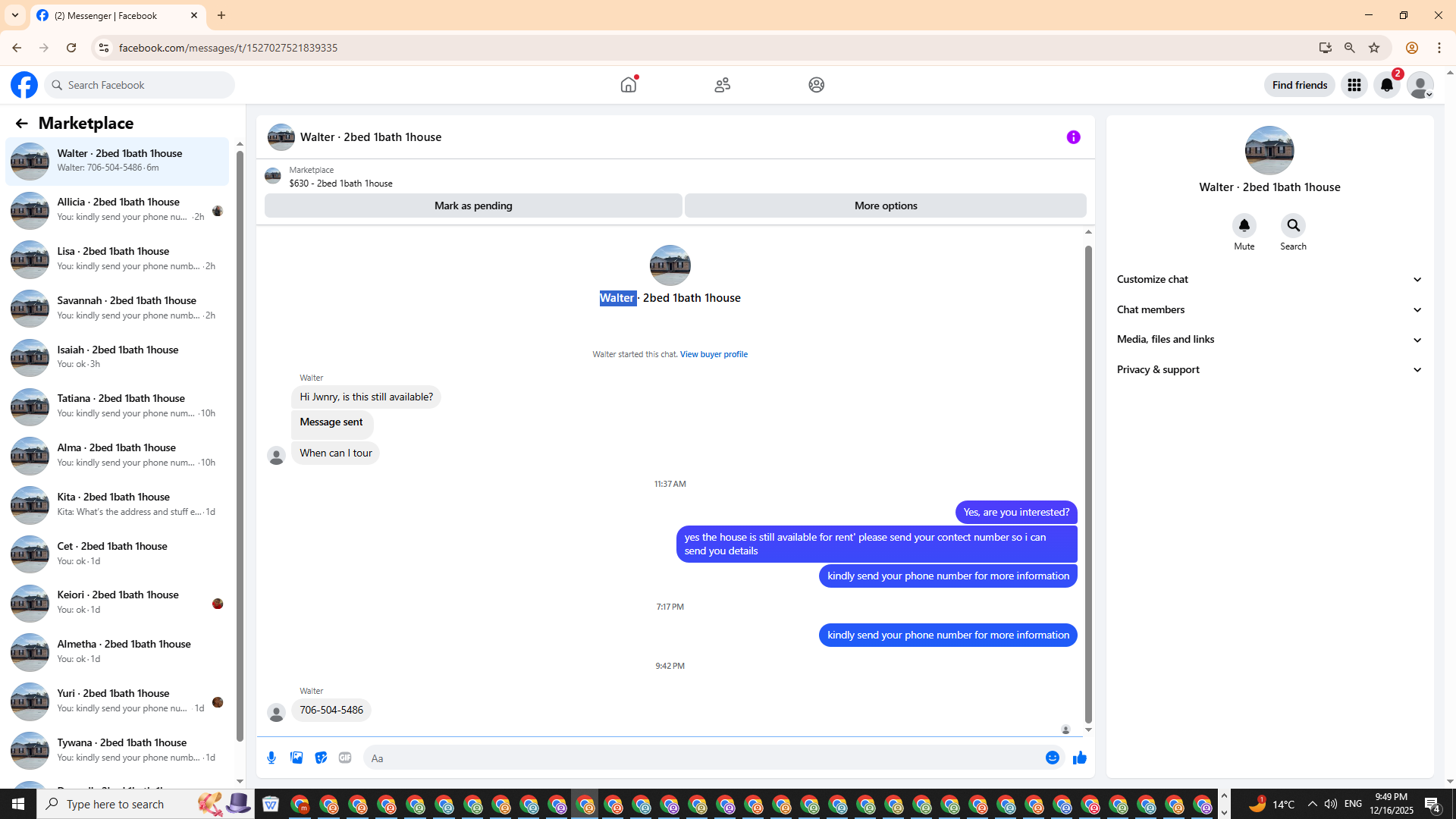This screenshot has height=819, width=1456.
Task: Open Kita's 2bed 1bath conversation
Action: click(117, 505)
